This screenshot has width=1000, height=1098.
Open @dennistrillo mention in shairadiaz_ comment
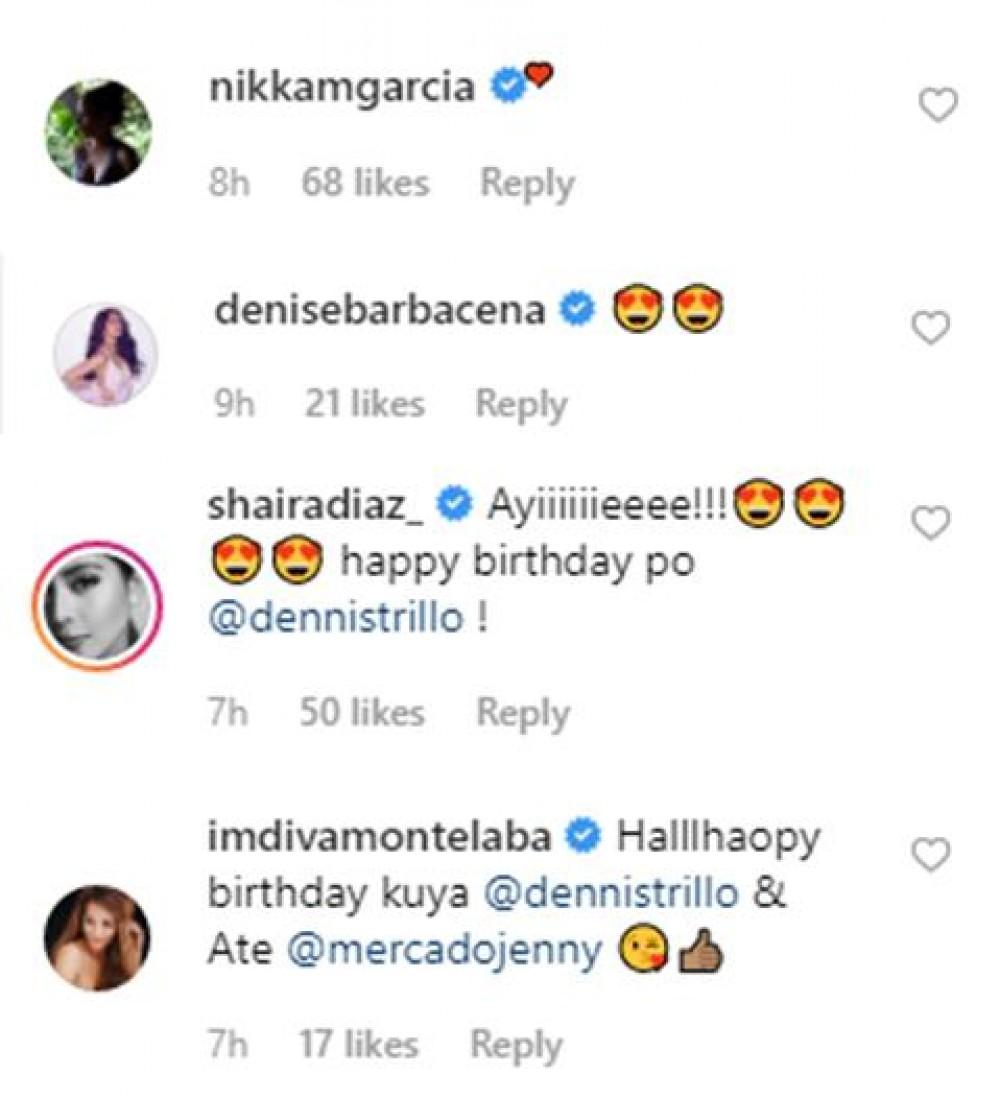click(336, 618)
